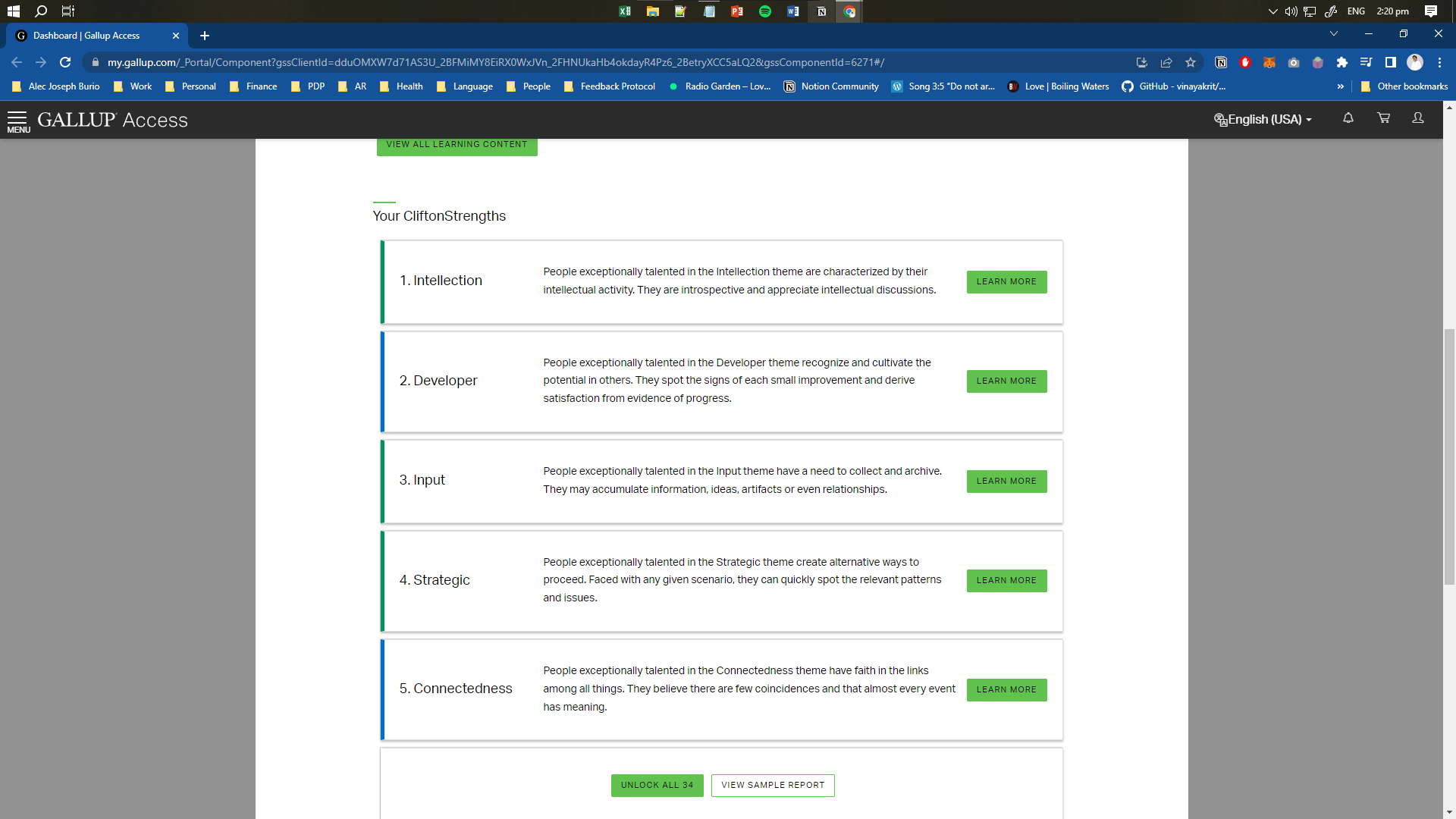Screen dimensions: 1456x819
Task: Learn more about the Strategic strength
Action: pyautogui.click(x=1006, y=580)
